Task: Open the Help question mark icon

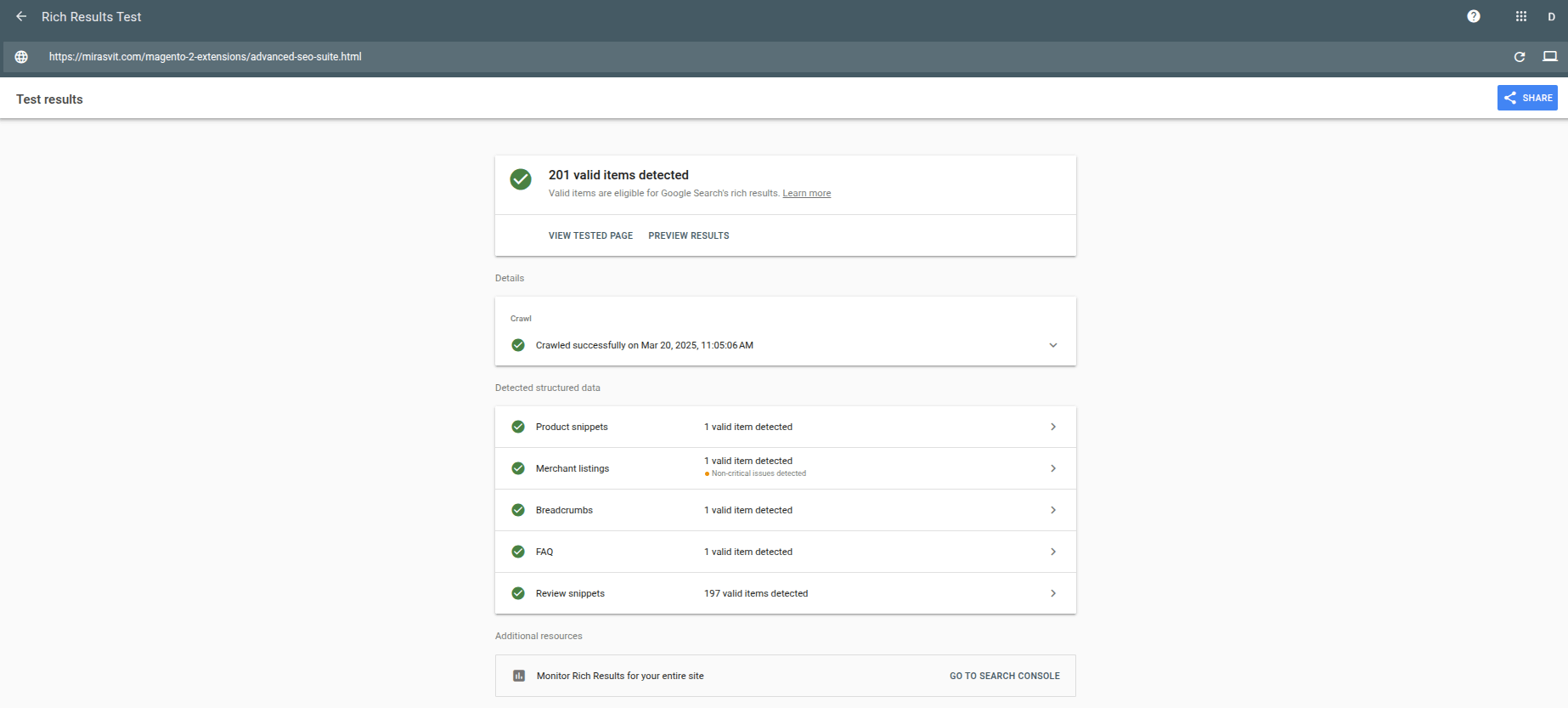Action: click(1474, 17)
